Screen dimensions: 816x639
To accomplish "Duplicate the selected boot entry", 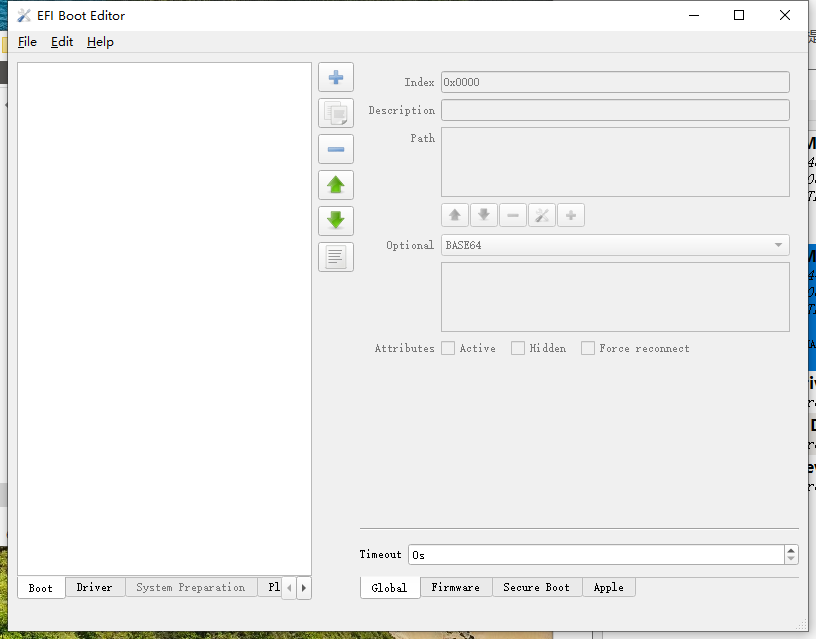I will pyautogui.click(x=336, y=113).
